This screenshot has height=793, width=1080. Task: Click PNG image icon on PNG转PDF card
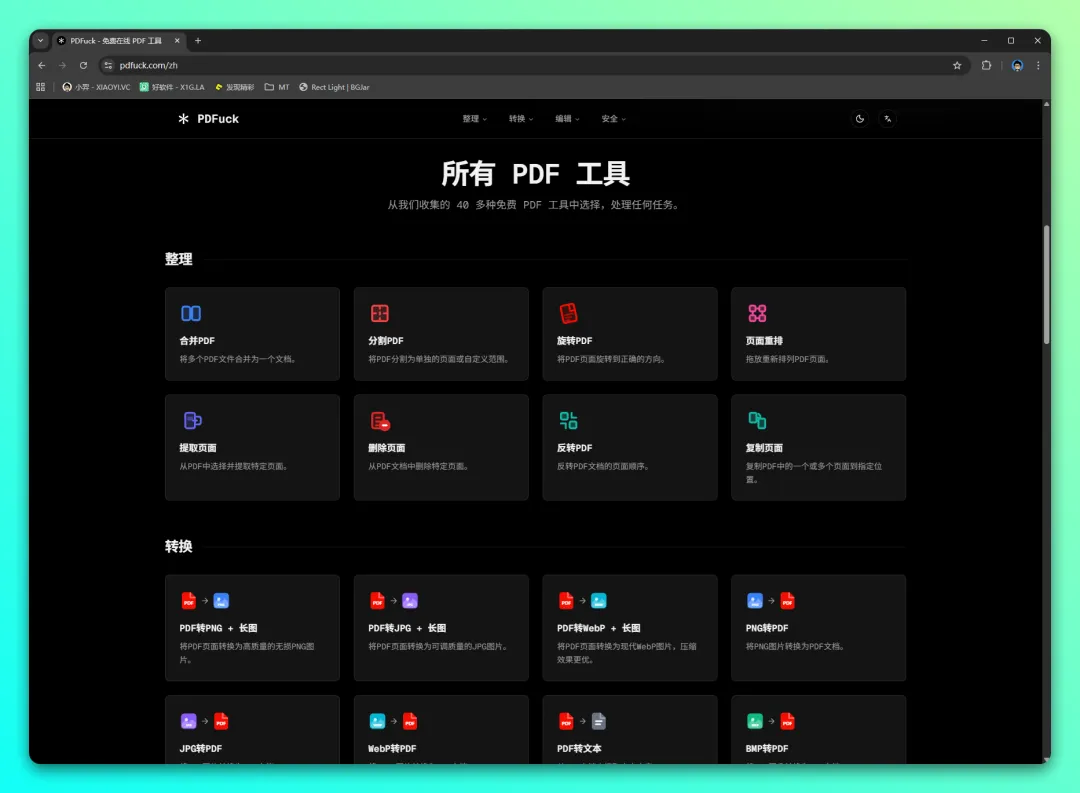pyautogui.click(x=755, y=601)
